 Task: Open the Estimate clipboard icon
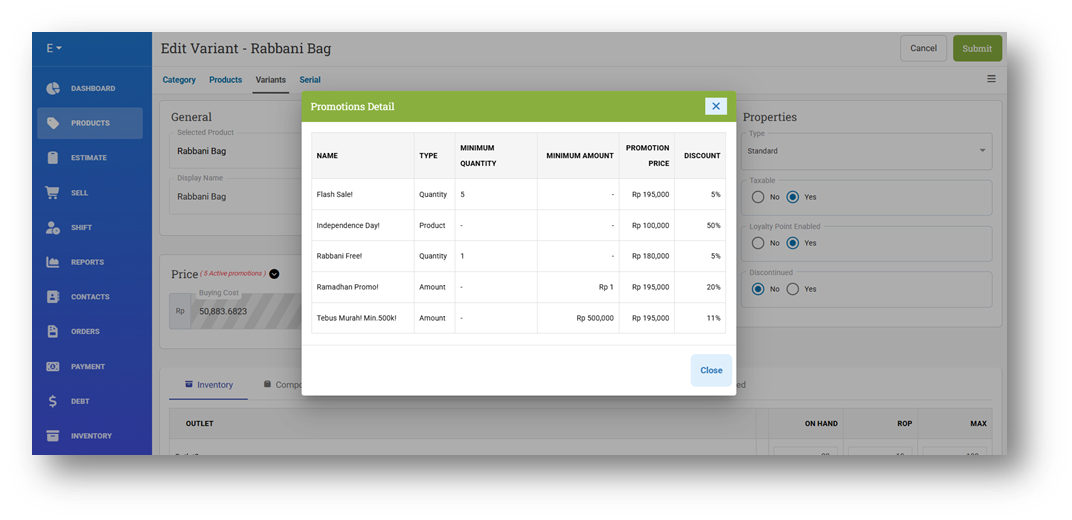click(53, 158)
